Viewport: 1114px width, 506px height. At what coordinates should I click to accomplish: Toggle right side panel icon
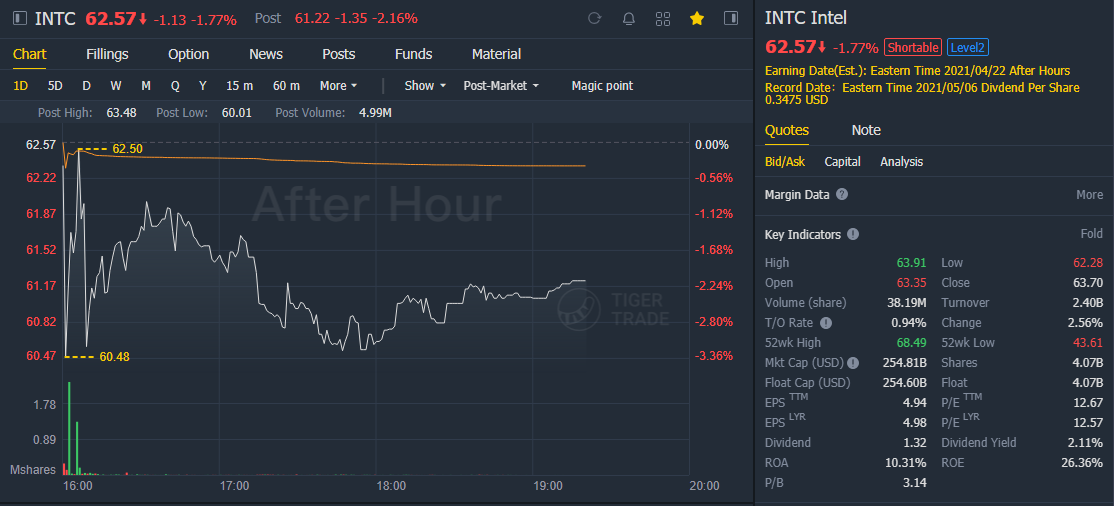731,18
